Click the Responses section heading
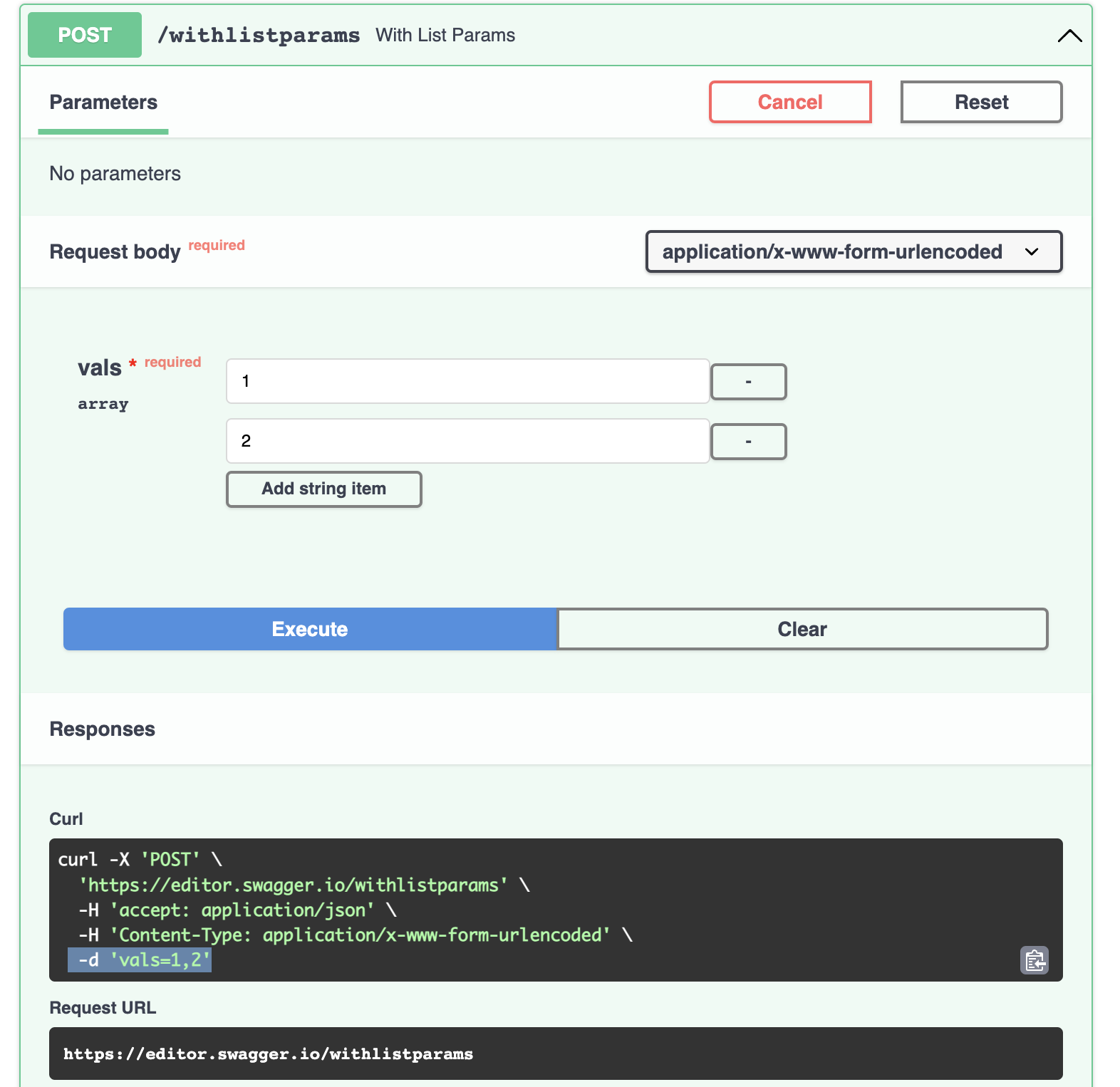The image size is (1120, 1087). (103, 729)
